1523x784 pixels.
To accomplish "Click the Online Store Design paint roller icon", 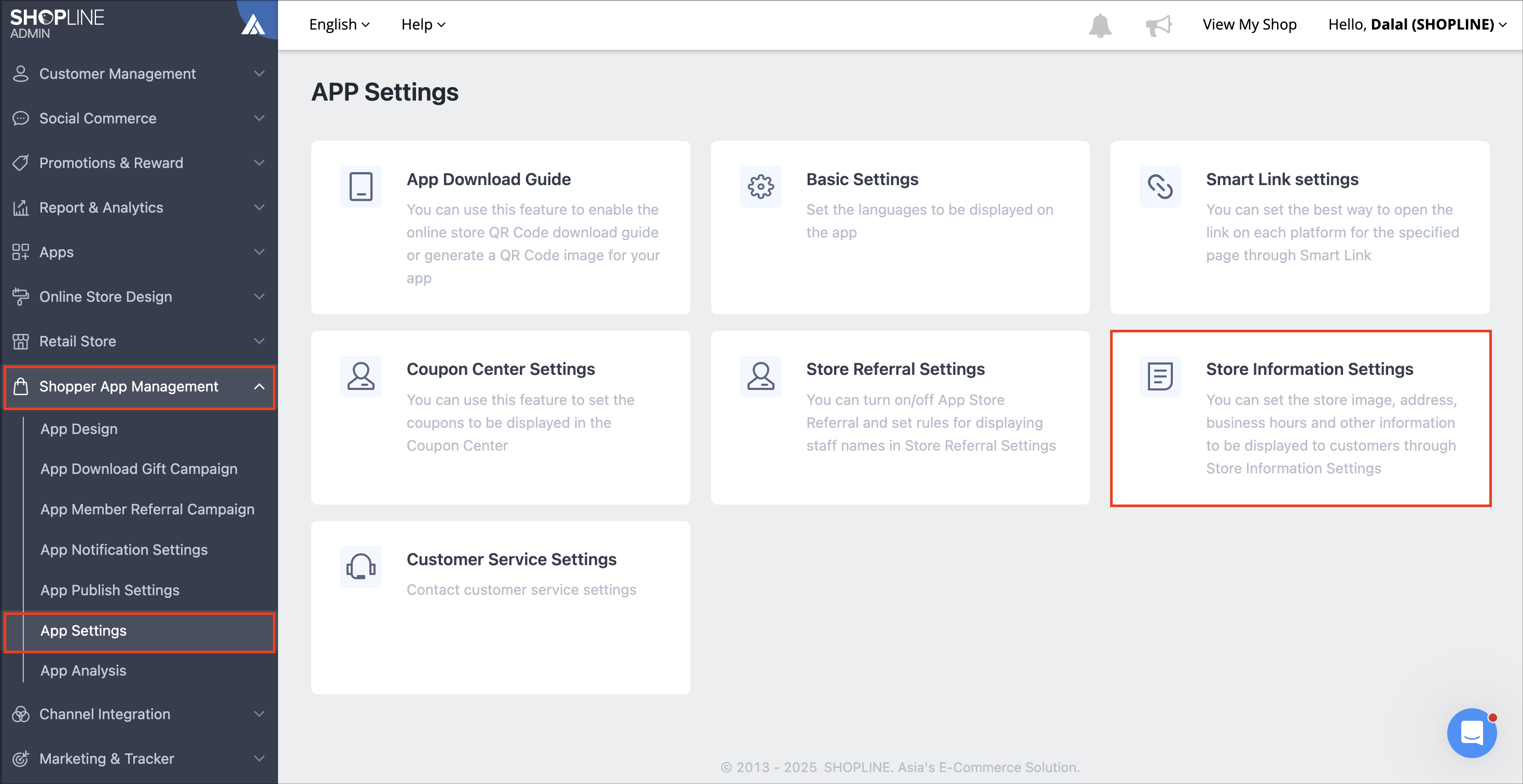I will 21,297.
